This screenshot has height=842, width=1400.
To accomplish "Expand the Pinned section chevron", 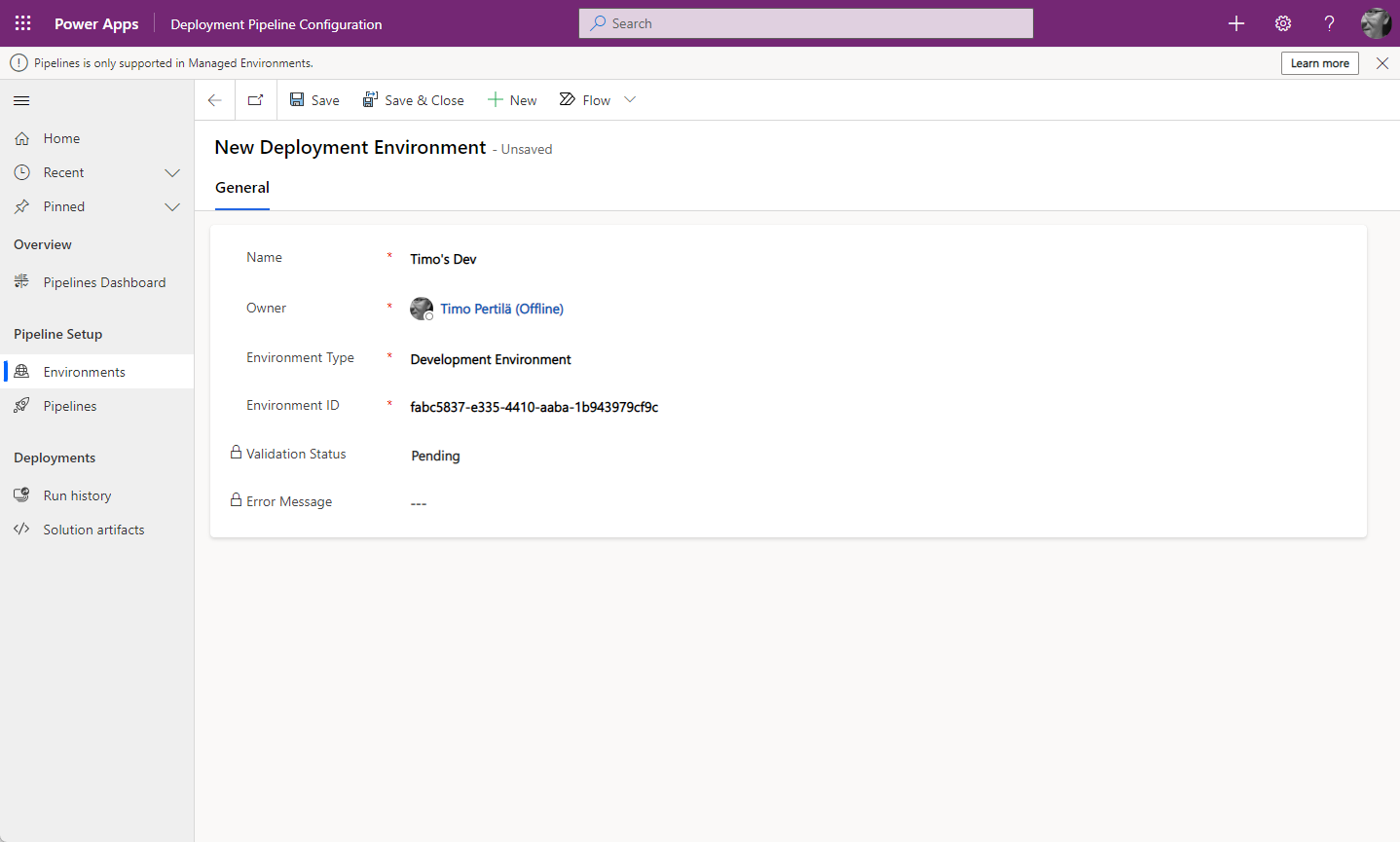I will [172, 207].
